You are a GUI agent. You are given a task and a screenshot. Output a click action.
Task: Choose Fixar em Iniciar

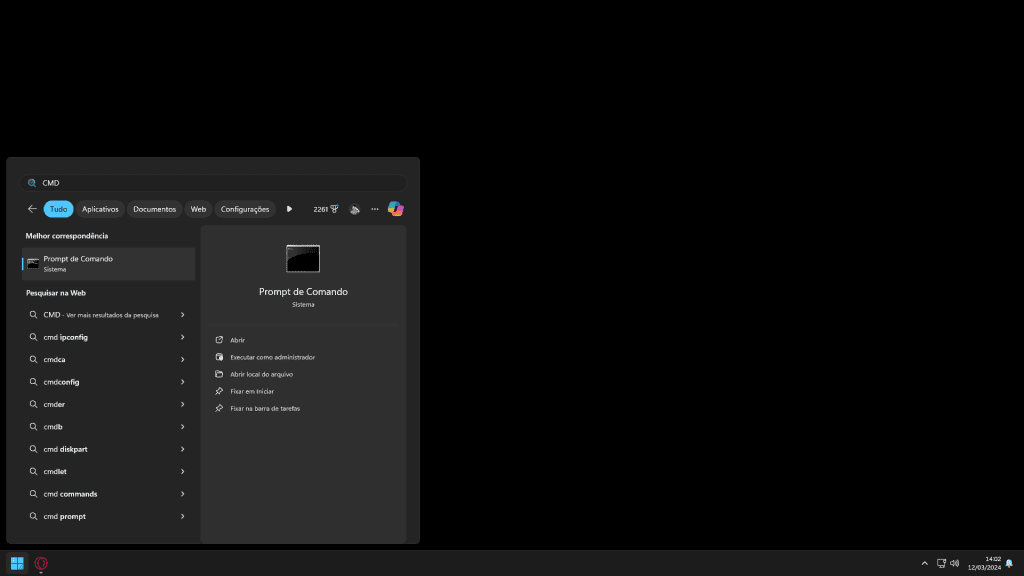pyautogui.click(x=251, y=391)
